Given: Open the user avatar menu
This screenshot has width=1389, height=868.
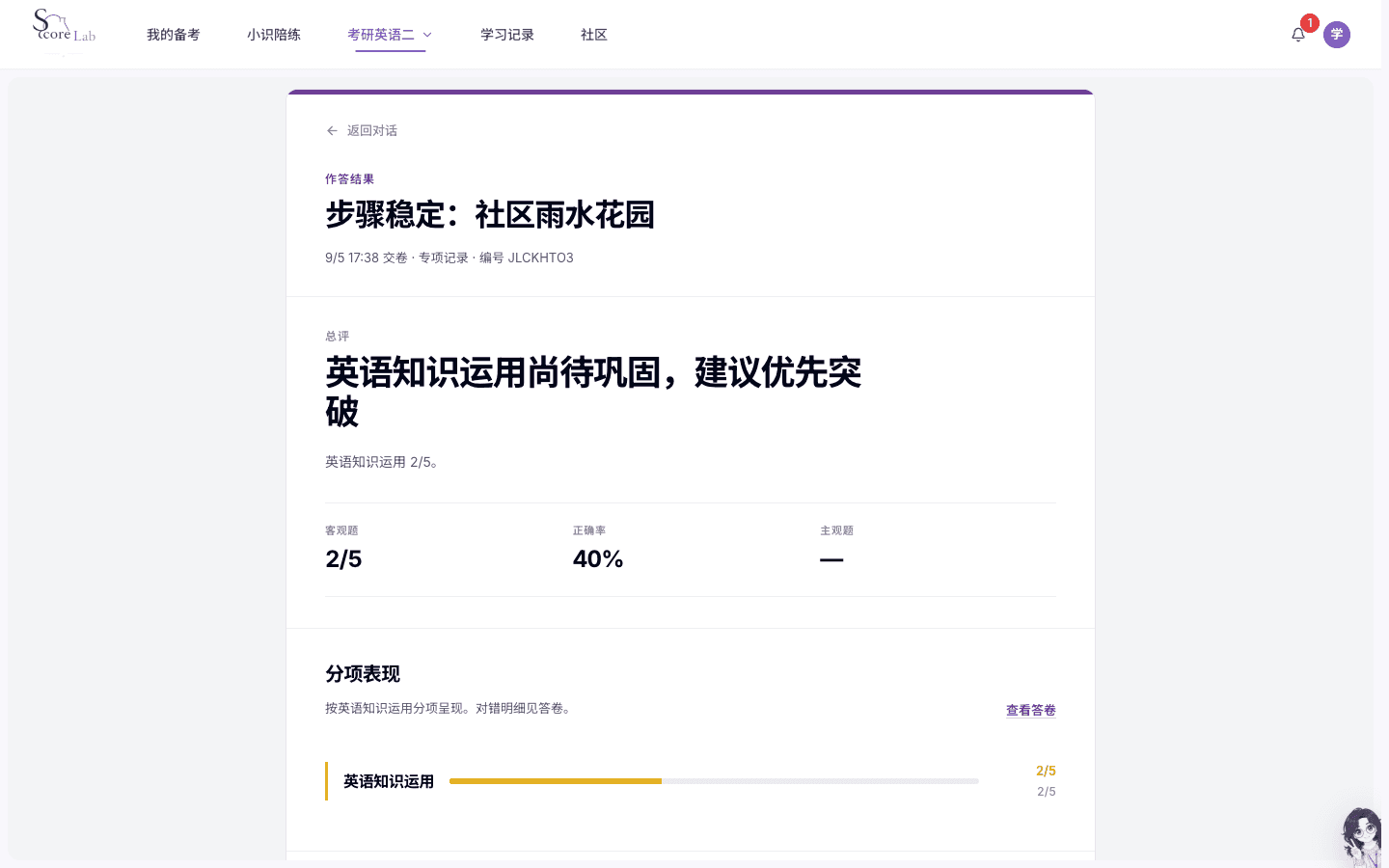Looking at the screenshot, I should point(1337,35).
